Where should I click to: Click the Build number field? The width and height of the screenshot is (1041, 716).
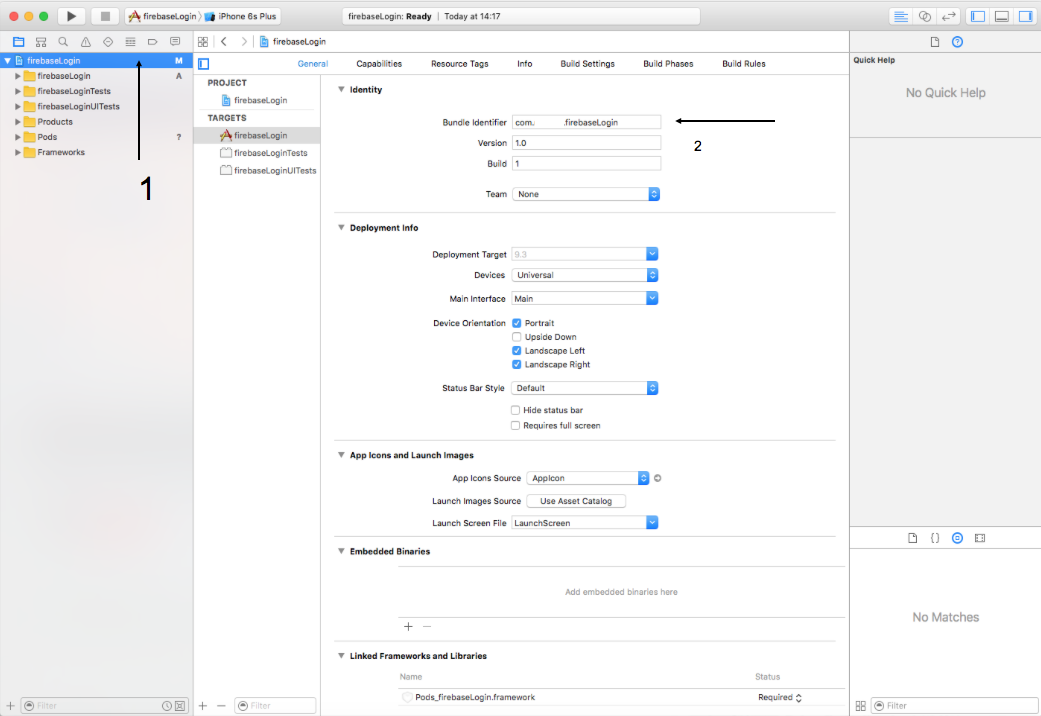586,163
